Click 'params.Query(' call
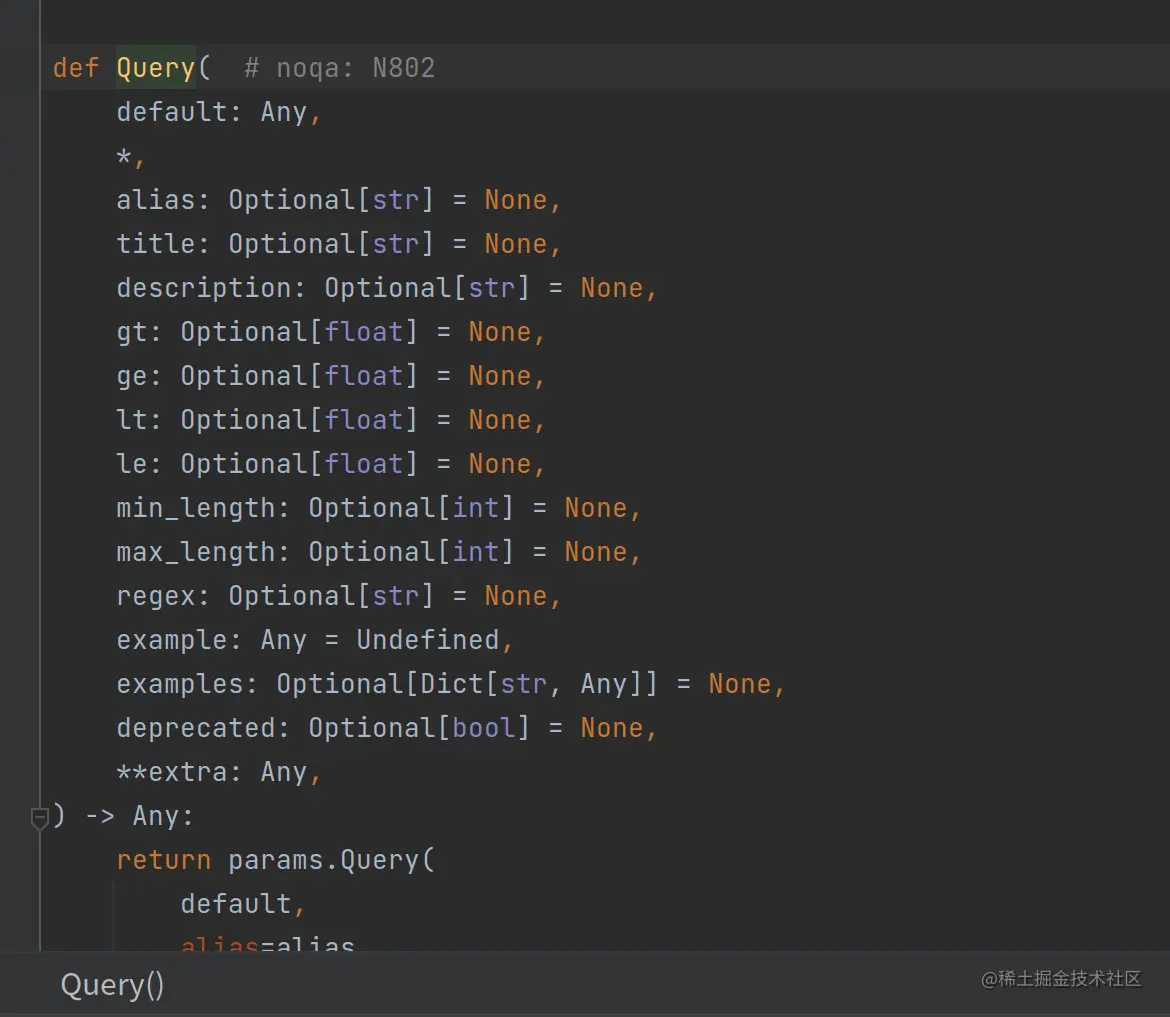 click(331, 860)
